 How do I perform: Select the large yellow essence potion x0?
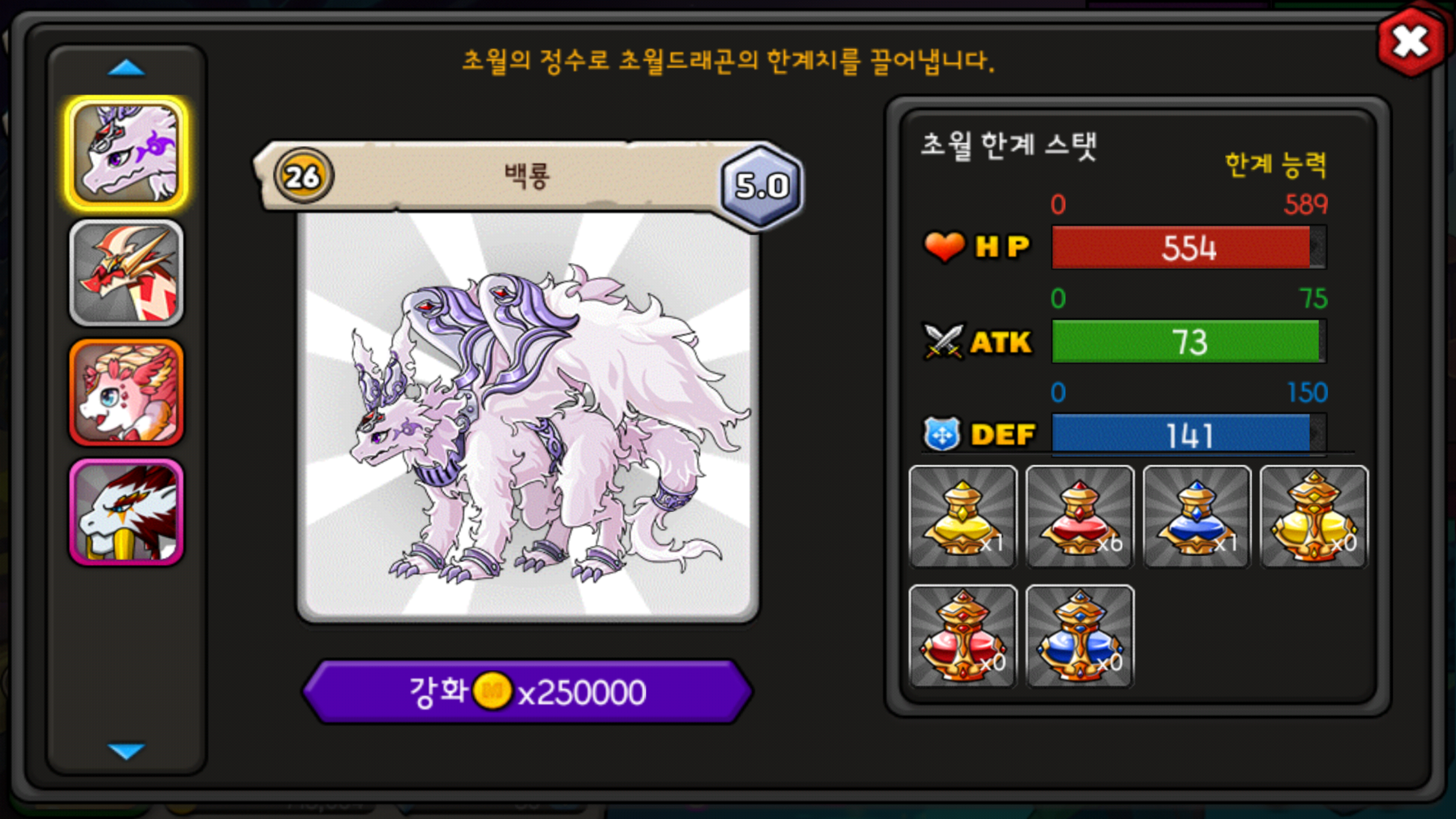1314,516
